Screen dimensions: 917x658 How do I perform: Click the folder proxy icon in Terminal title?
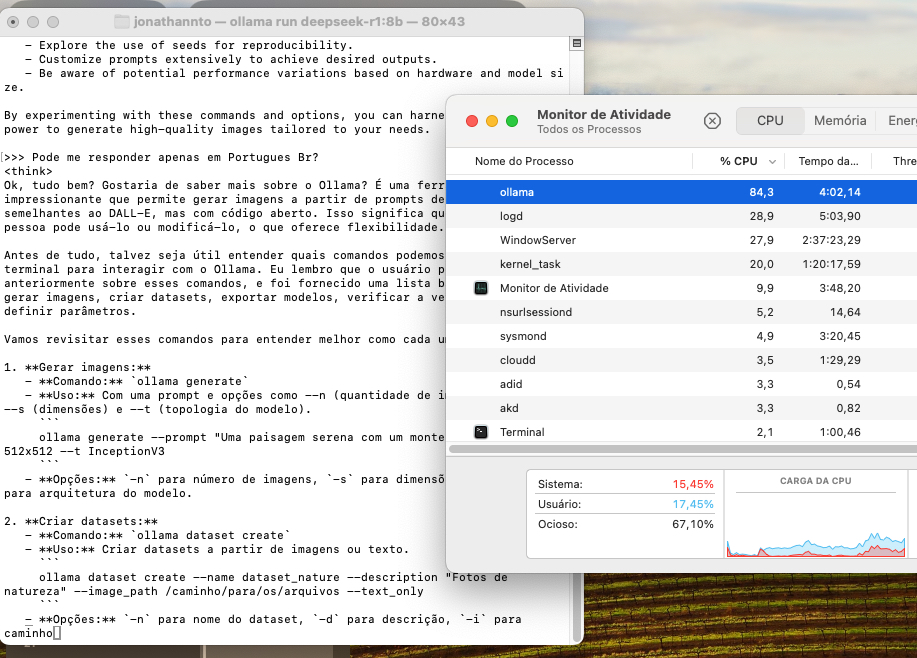click(x=122, y=22)
